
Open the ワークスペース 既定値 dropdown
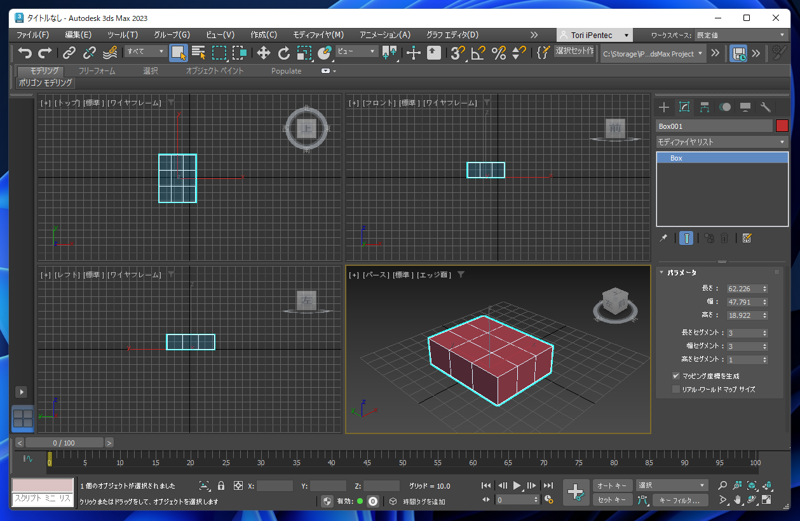point(740,35)
